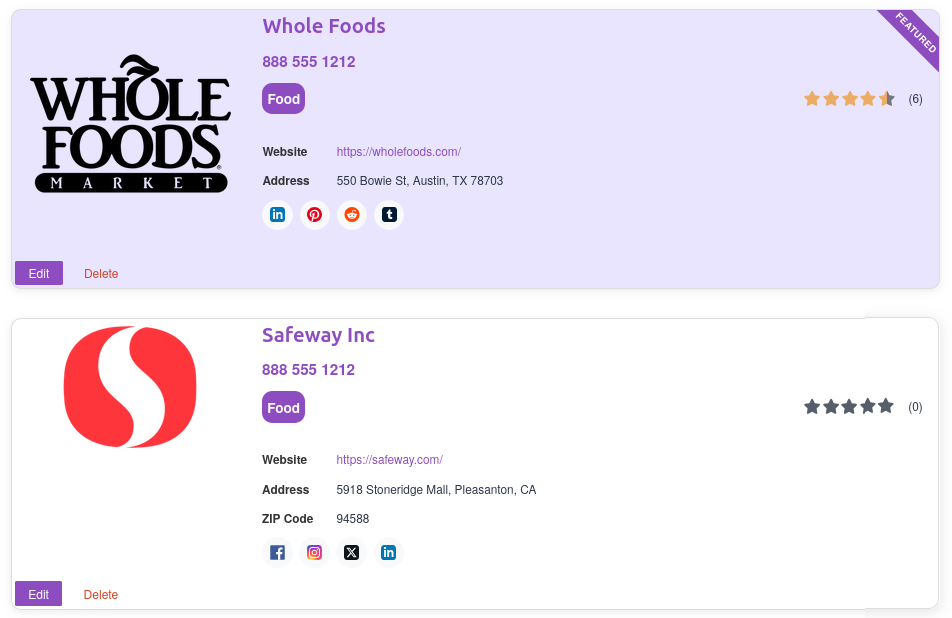The height and width of the screenshot is (618, 952).
Task: Visit the Whole Foods Tumblr icon
Action: (389, 215)
